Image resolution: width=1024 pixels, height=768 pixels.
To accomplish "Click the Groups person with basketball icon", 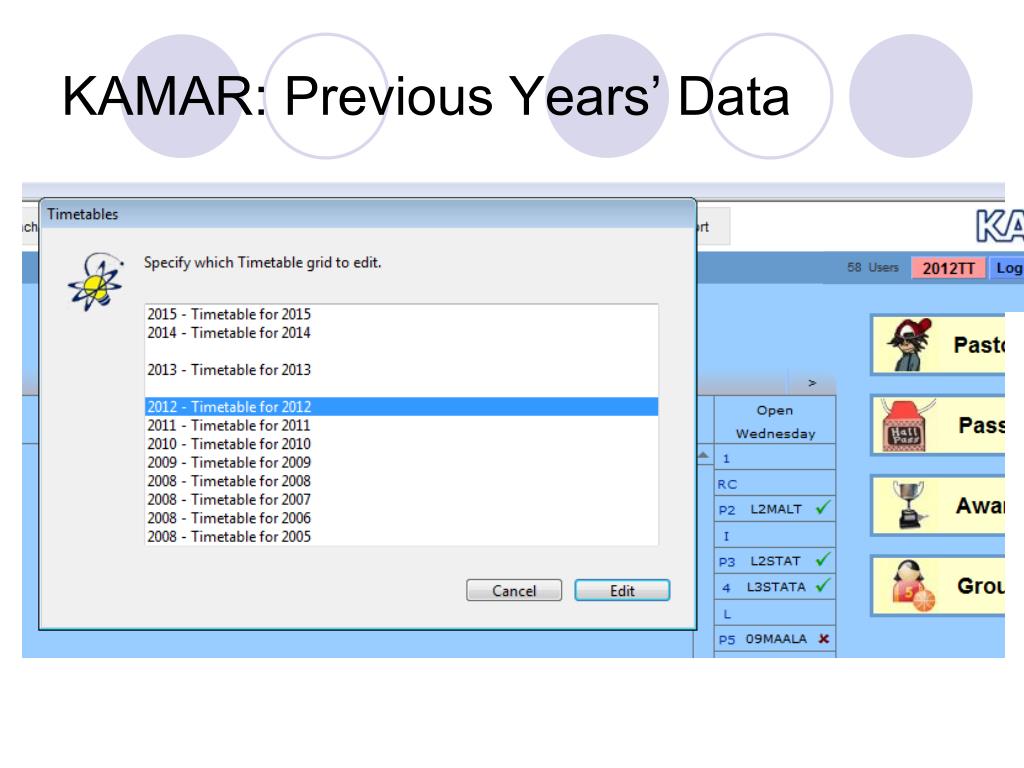I will click(x=914, y=586).
